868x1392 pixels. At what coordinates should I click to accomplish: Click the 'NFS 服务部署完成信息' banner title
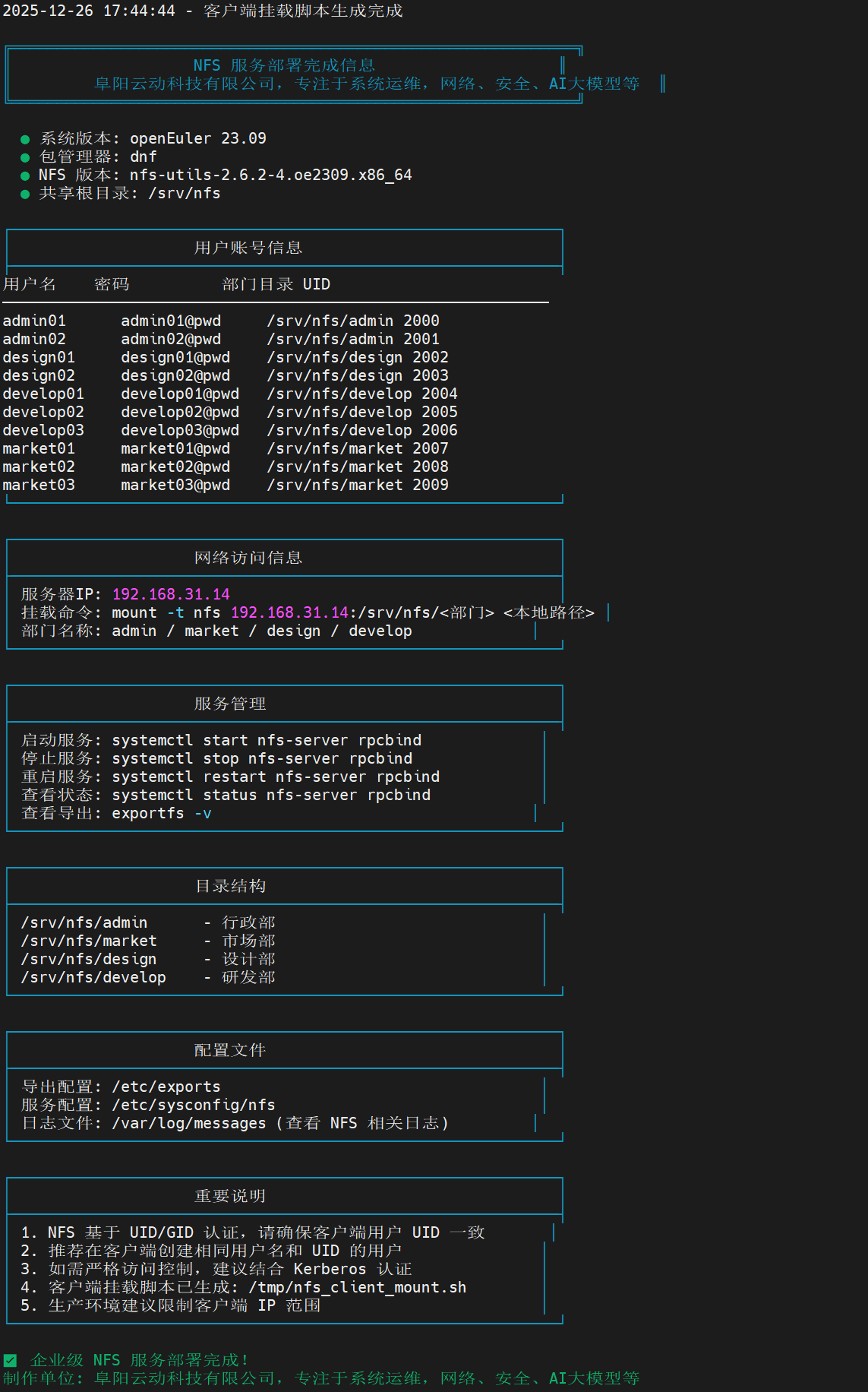(x=285, y=65)
